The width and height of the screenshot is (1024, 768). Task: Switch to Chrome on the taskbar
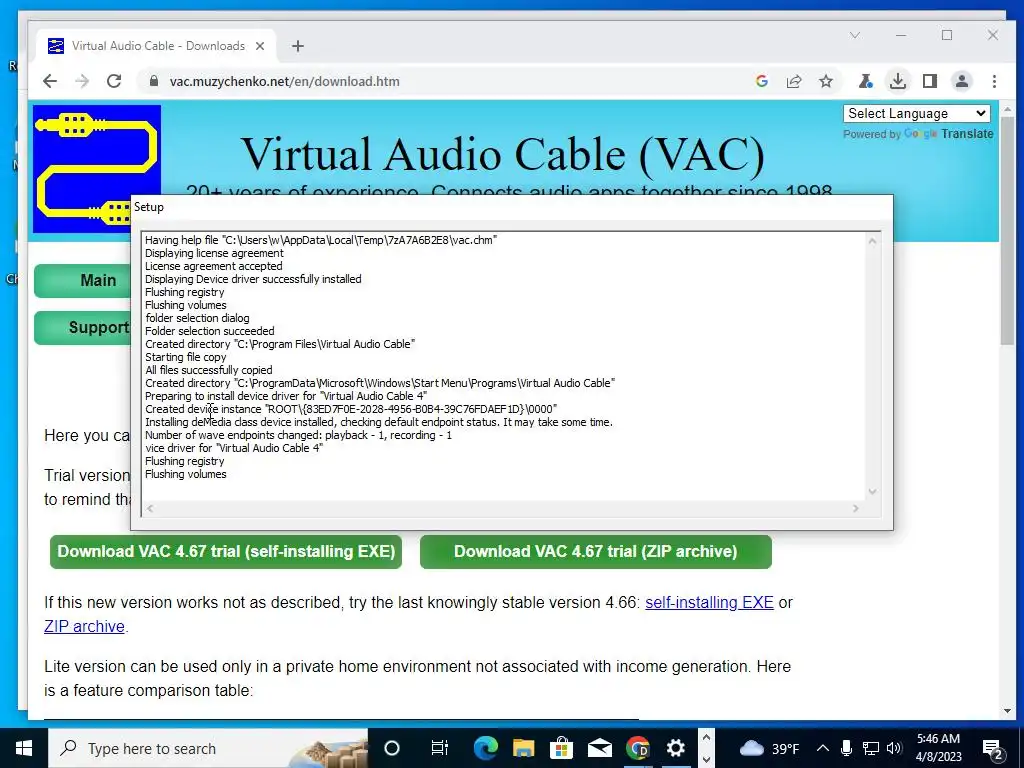coord(637,748)
